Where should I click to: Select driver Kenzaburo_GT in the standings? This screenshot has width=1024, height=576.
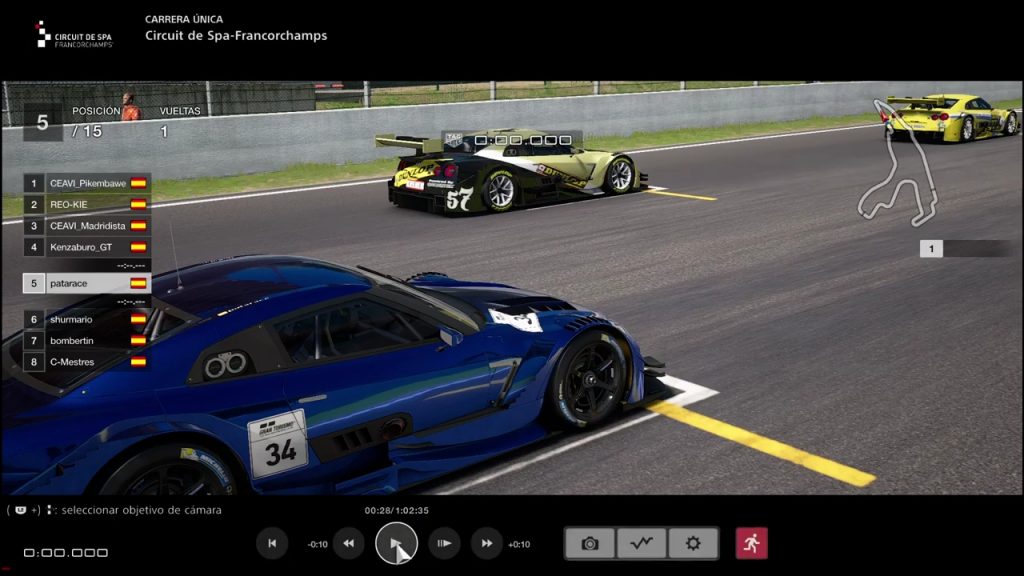click(87, 247)
